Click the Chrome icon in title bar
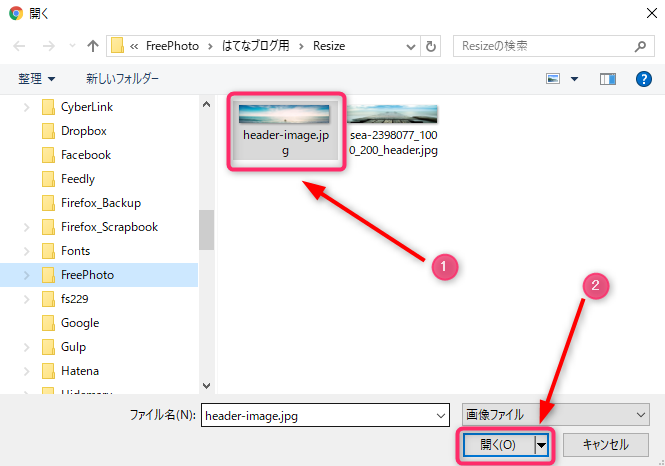Image resolution: width=665 pixels, height=466 pixels. 16,13
